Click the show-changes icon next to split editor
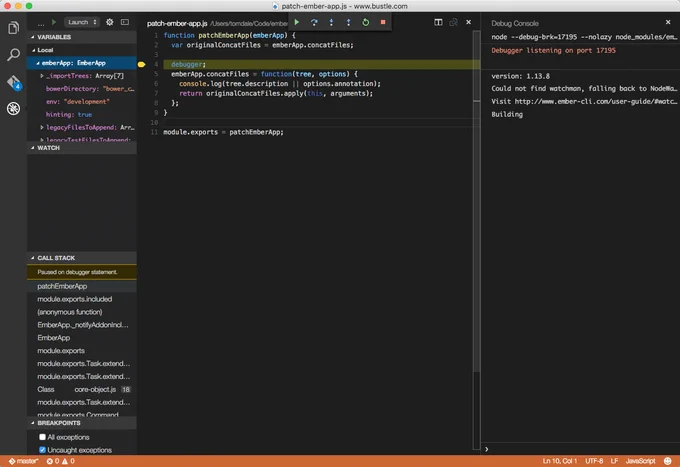Screen dimensions: 680x467 (x=454, y=22)
